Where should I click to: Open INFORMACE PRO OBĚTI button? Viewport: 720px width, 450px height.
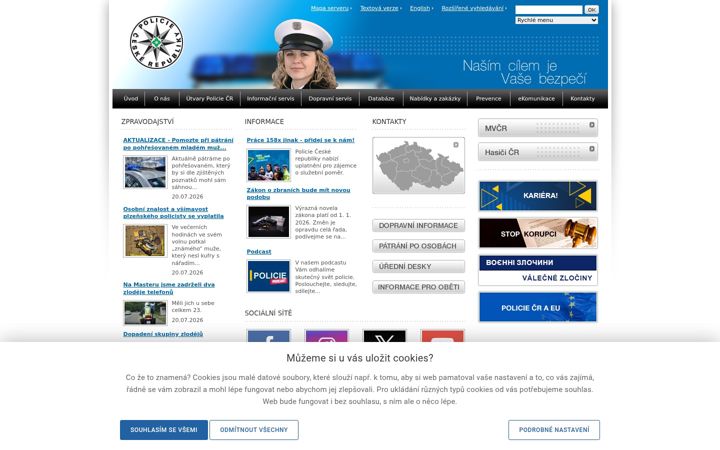[418, 287]
